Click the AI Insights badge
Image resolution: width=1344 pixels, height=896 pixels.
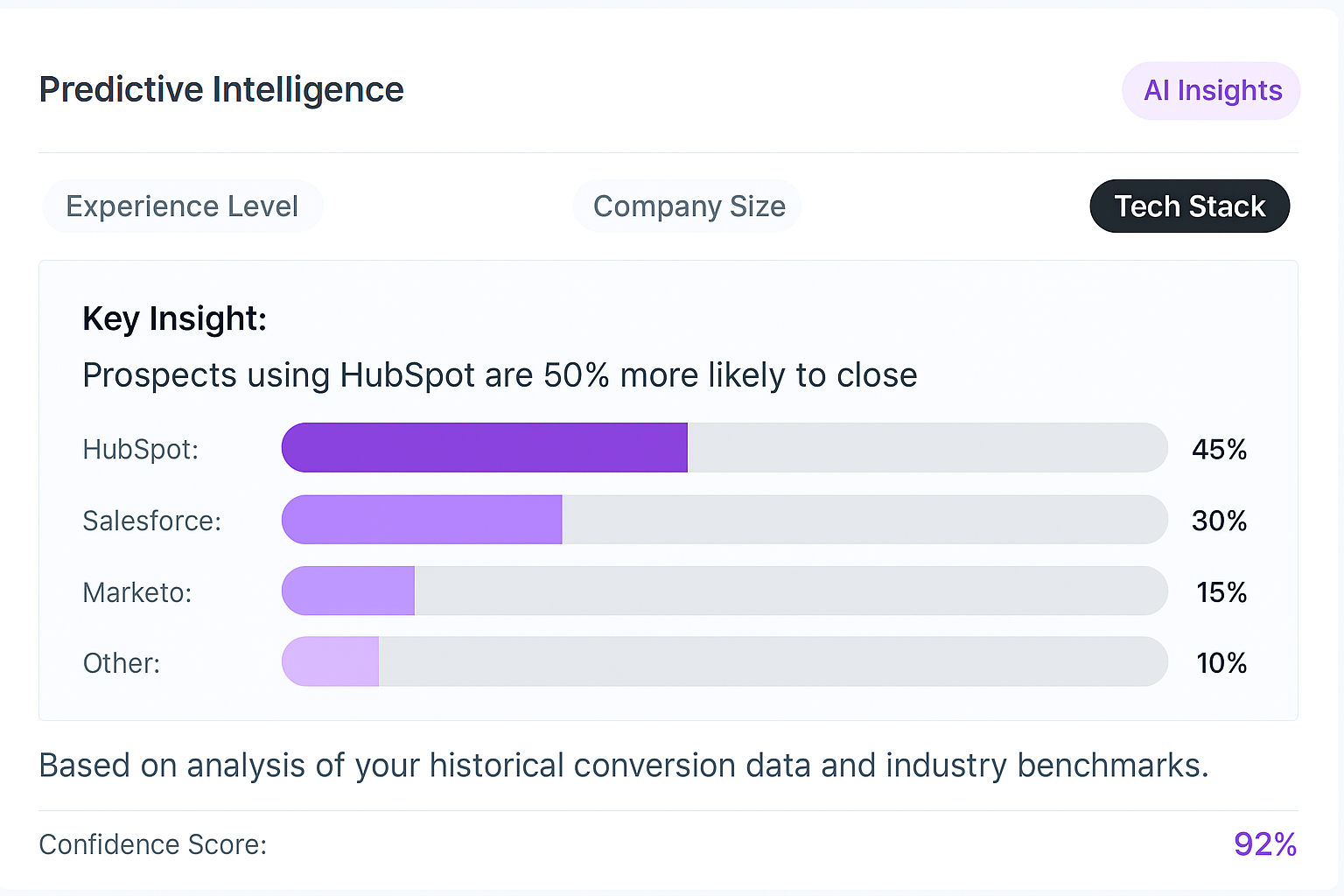[x=1211, y=90]
